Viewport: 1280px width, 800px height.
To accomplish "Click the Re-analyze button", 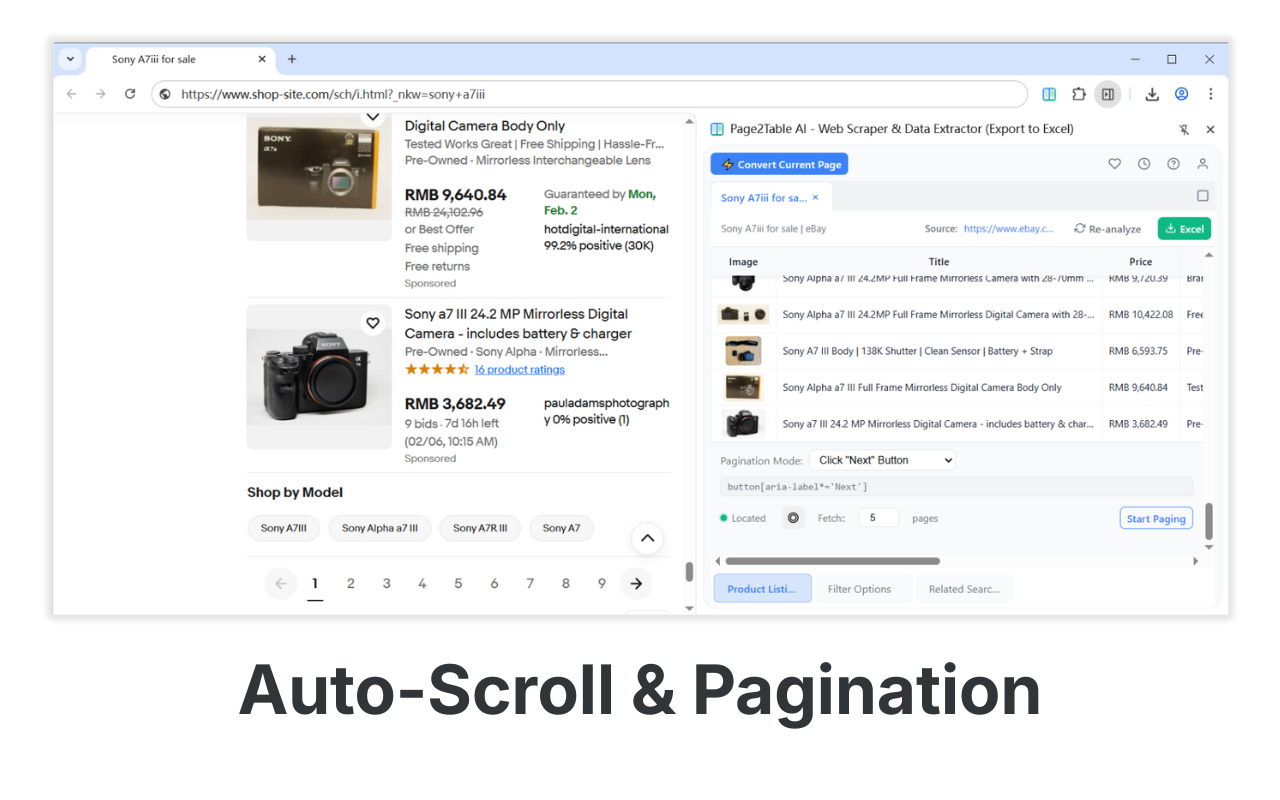I will (x=1107, y=229).
